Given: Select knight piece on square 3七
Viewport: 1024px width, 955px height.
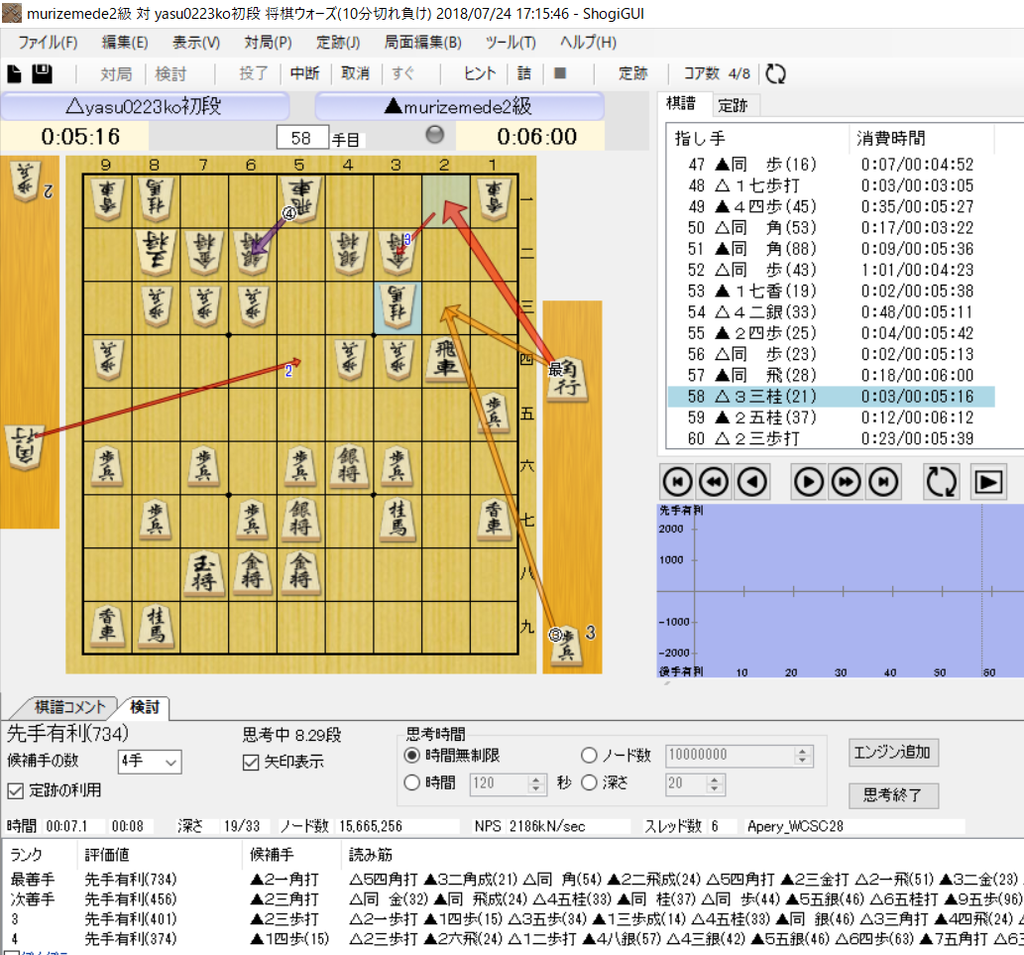Looking at the screenshot, I should pyautogui.click(x=397, y=519).
